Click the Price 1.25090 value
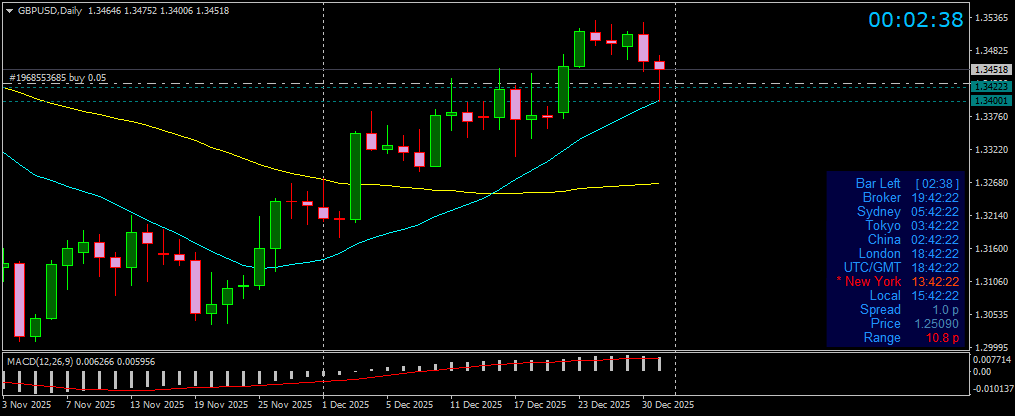The height and width of the screenshot is (416, 1015). (x=935, y=323)
